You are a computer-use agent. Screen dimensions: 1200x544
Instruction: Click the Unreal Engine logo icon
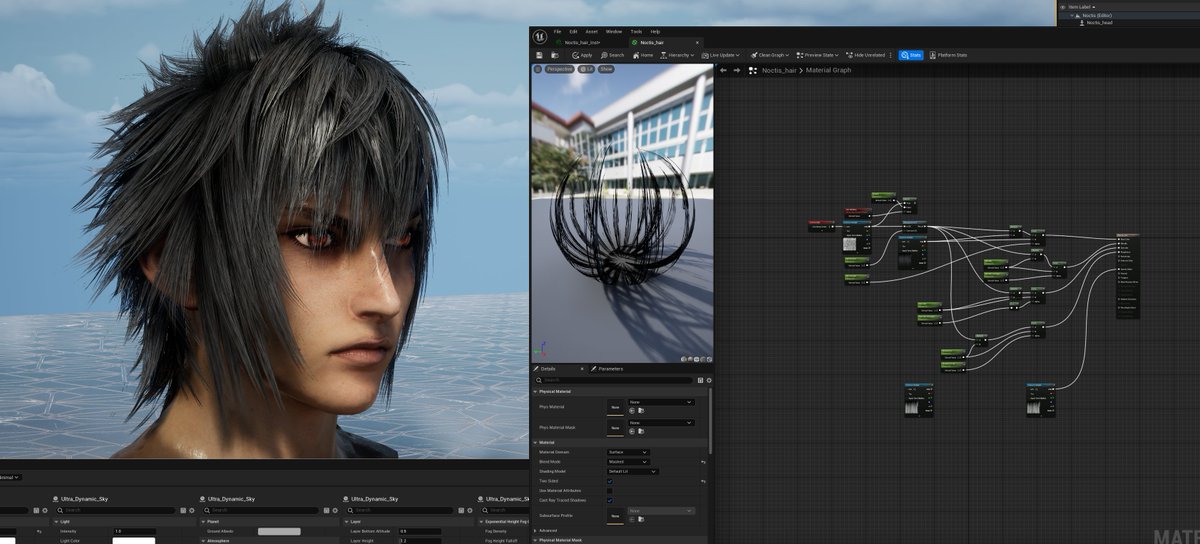click(x=540, y=36)
